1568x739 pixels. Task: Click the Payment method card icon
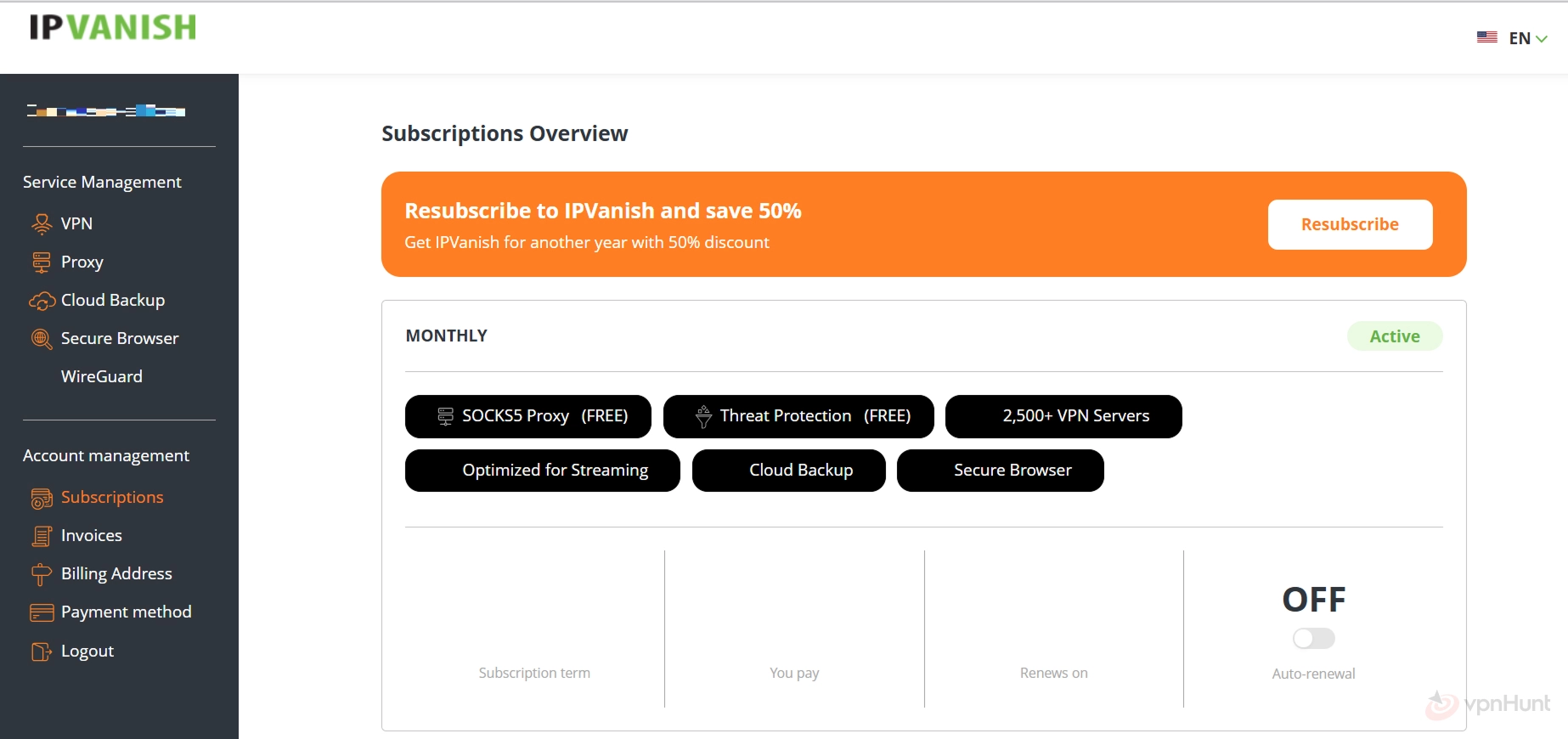tap(41, 612)
